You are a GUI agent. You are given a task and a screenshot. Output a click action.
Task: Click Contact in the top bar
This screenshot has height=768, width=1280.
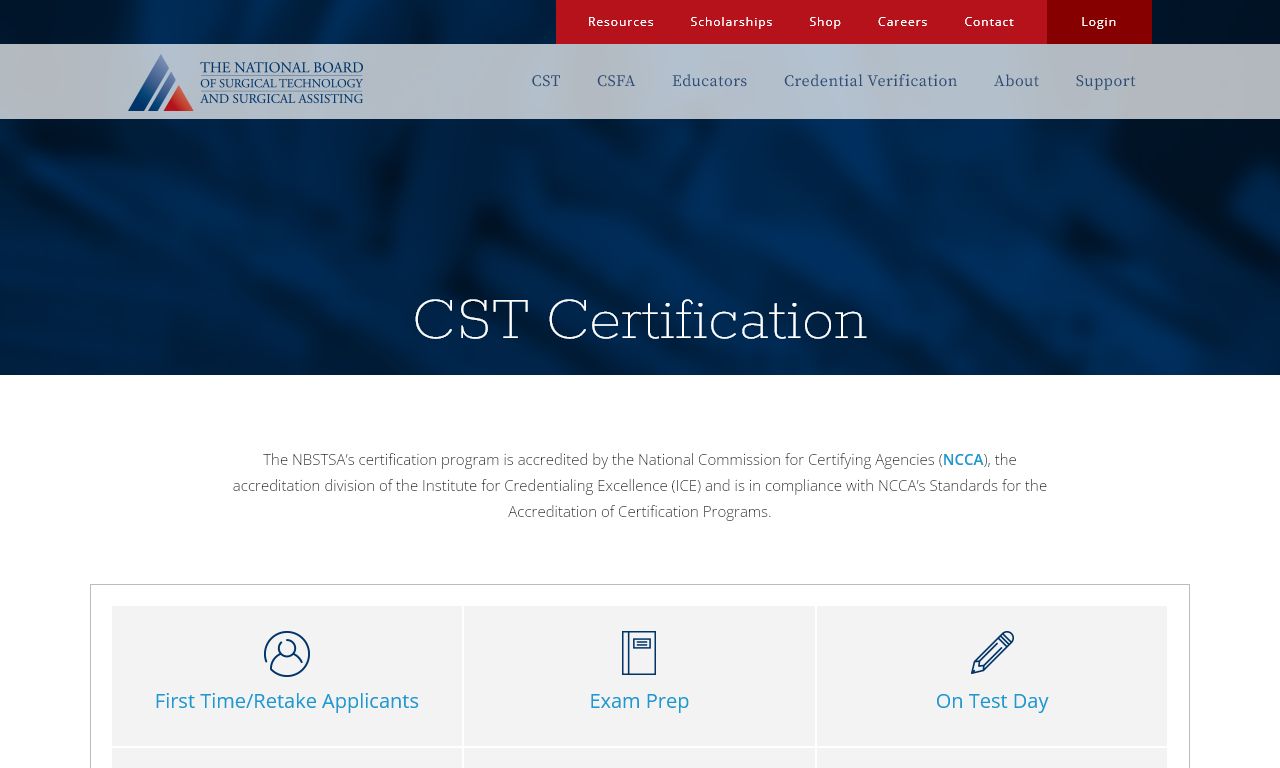(989, 22)
